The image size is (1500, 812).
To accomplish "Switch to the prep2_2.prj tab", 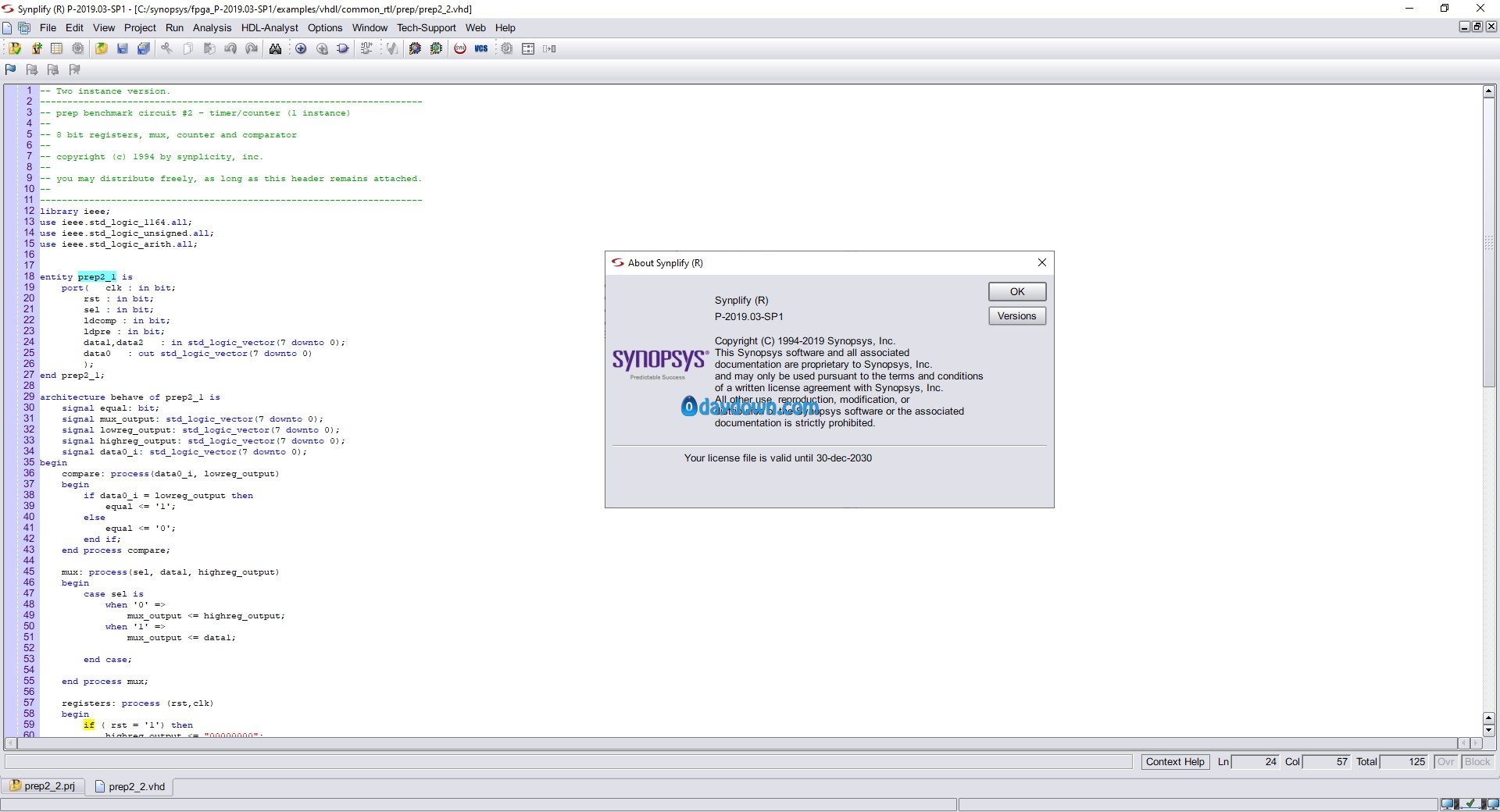I will point(44,786).
